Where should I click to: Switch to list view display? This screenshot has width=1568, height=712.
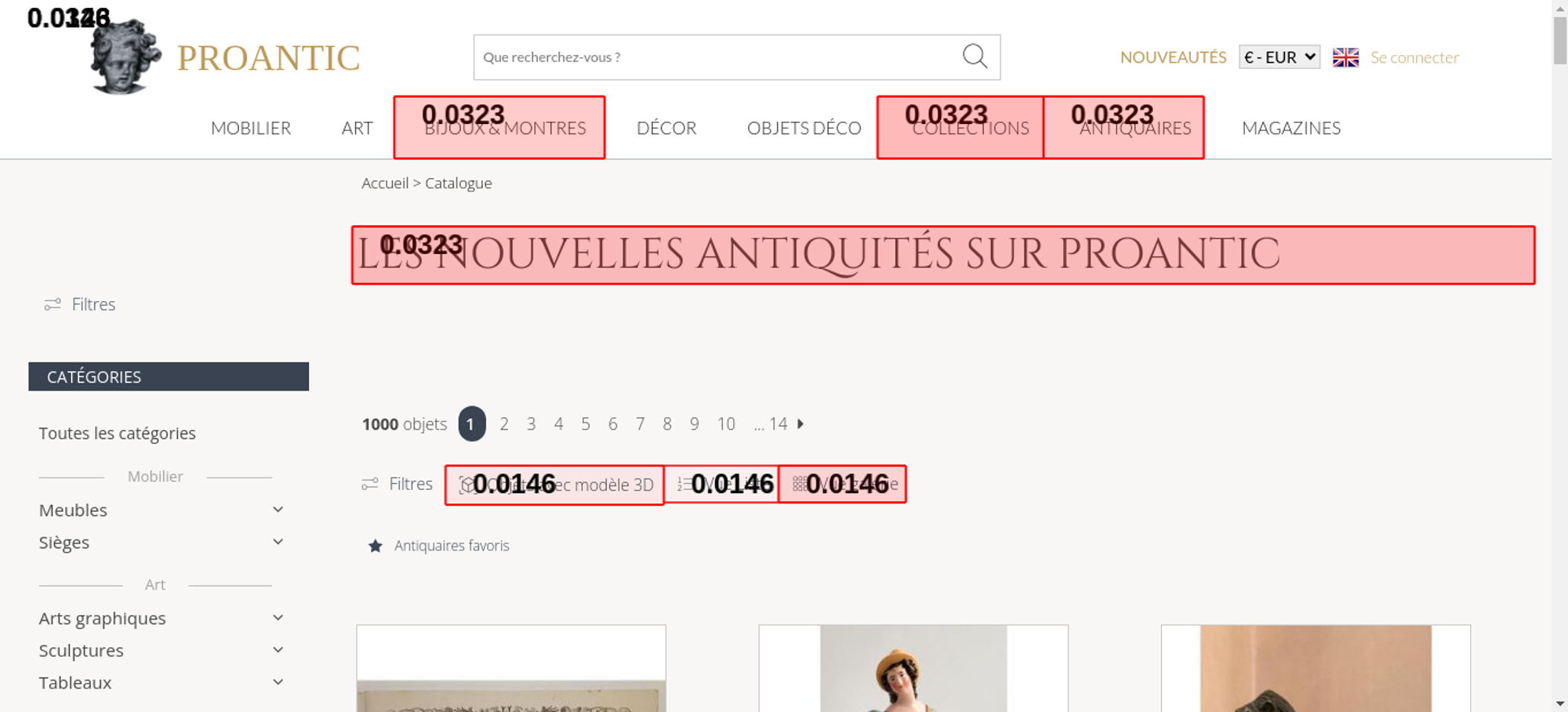[x=685, y=485]
